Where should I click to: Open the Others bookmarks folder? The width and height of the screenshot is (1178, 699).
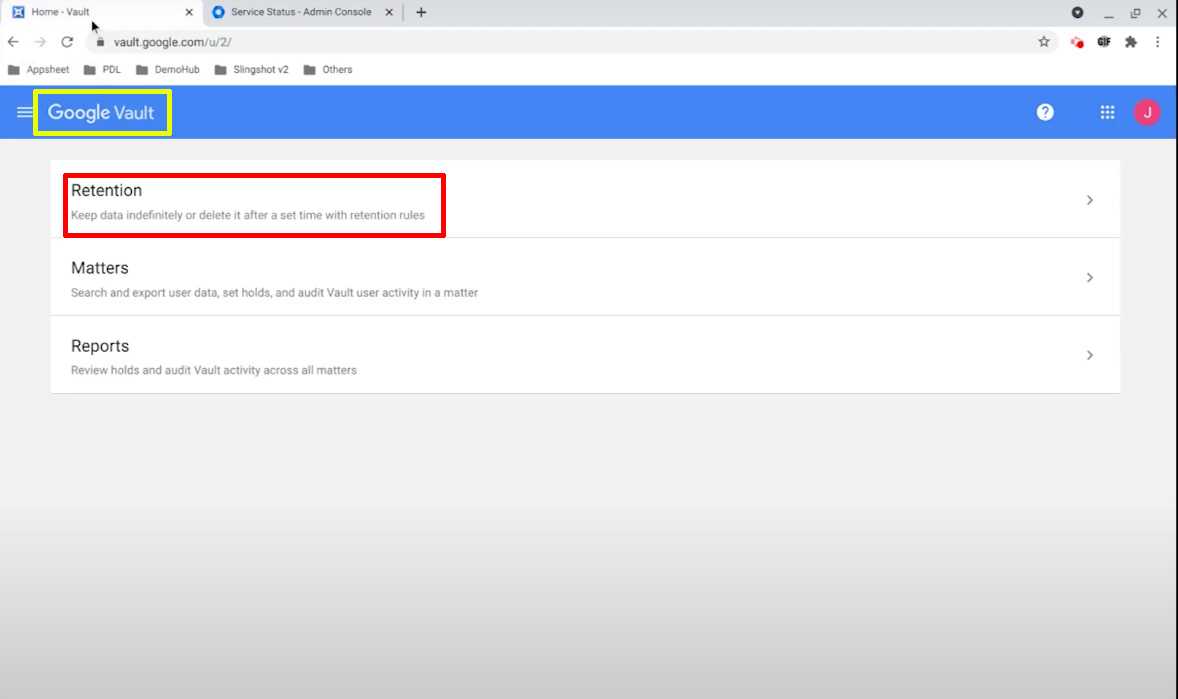pos(328,70)
